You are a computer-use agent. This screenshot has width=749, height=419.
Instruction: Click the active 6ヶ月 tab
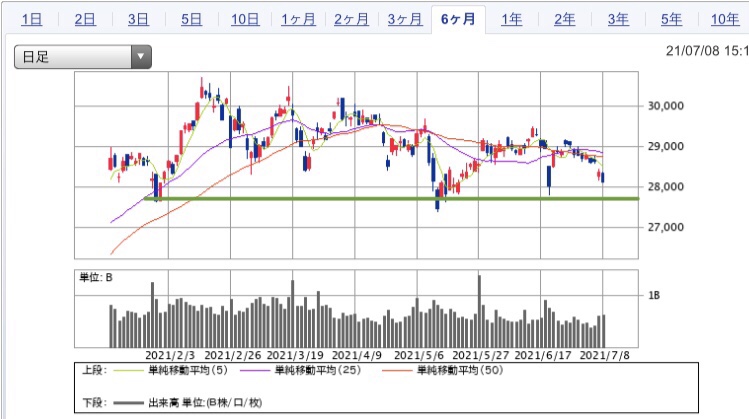coord(458,19)
